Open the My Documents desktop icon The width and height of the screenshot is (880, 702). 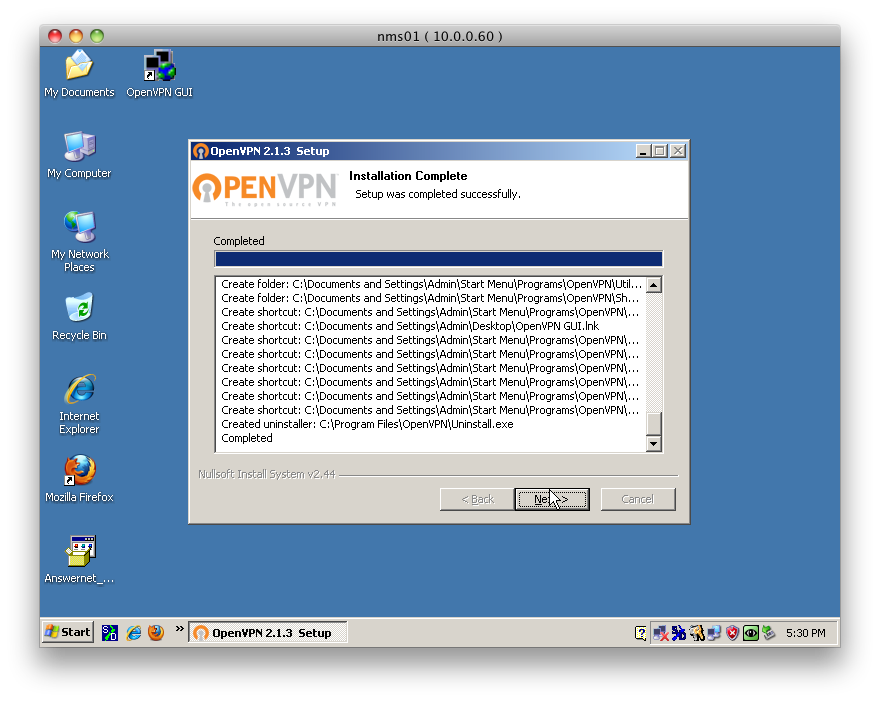79,74
